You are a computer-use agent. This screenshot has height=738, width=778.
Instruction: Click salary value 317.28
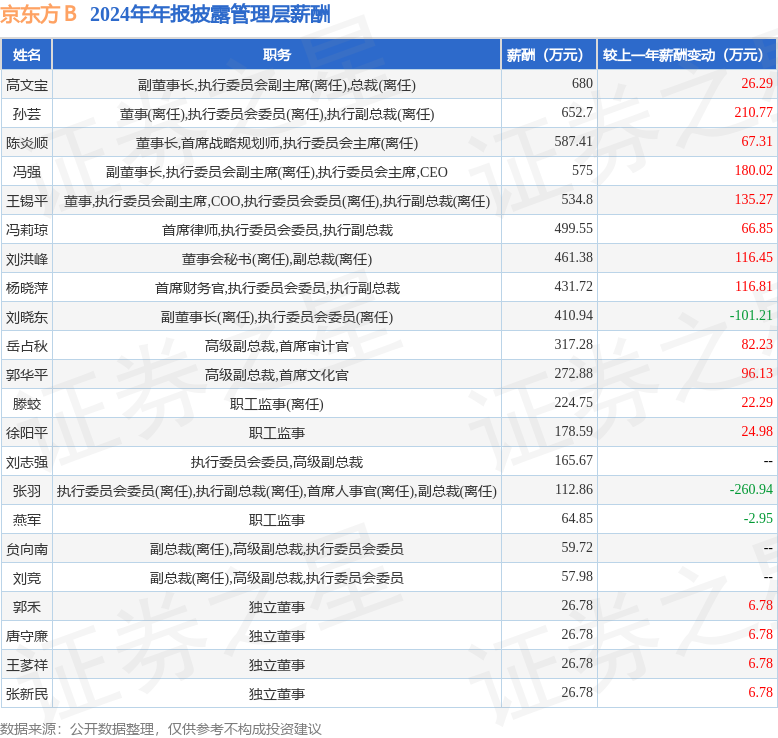click(x=573, y=344)
